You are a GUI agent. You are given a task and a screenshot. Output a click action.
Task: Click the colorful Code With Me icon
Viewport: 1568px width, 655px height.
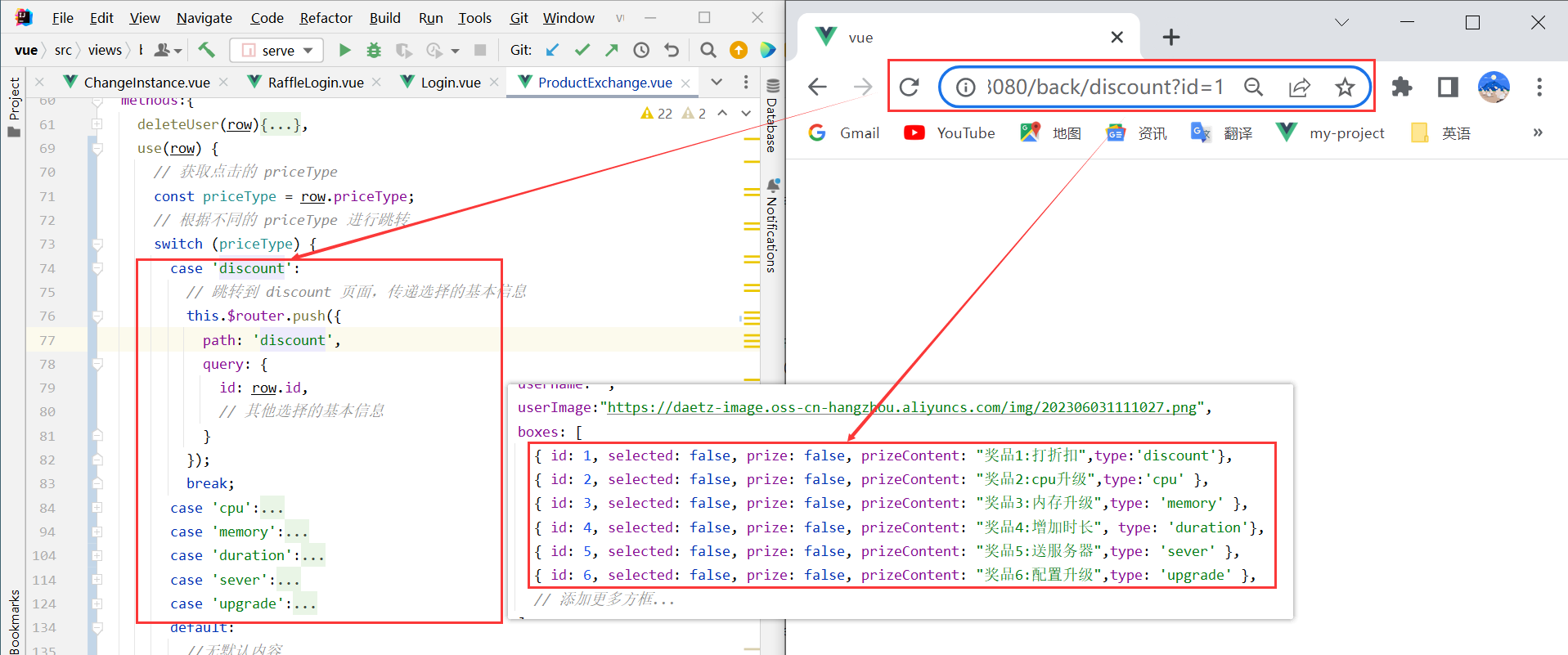pos(767,51)
